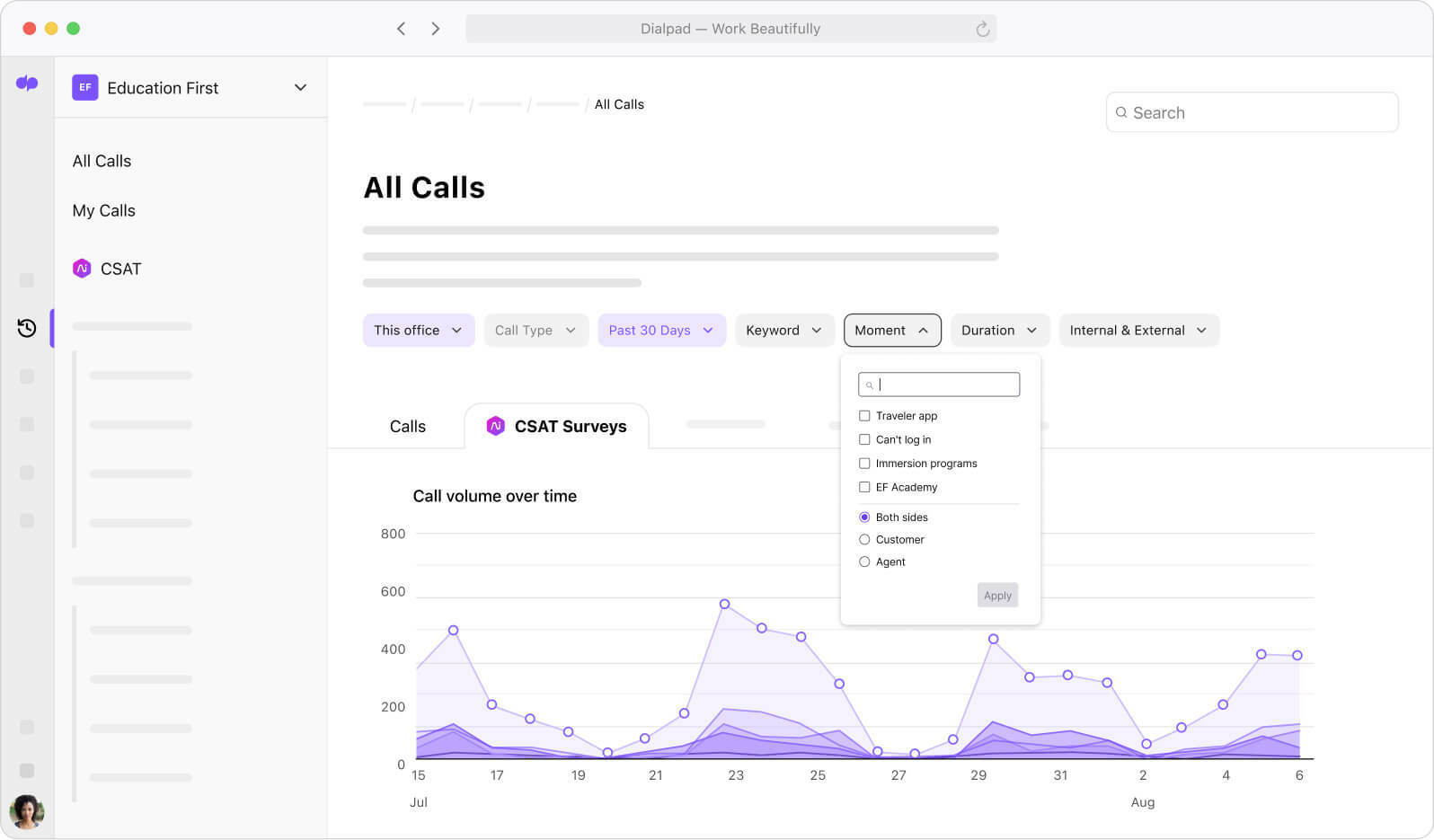This screenshot has width=1434, height=840.
Task: Click the All Calls breadcrumb
Action: click(619, 104)
